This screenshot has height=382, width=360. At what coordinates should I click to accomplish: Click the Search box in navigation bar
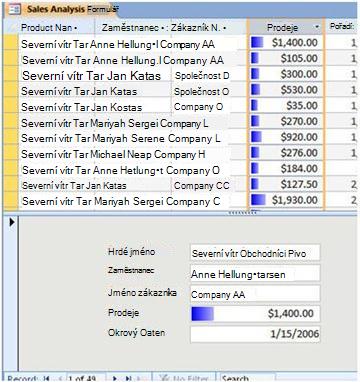[x=248, y=378]
